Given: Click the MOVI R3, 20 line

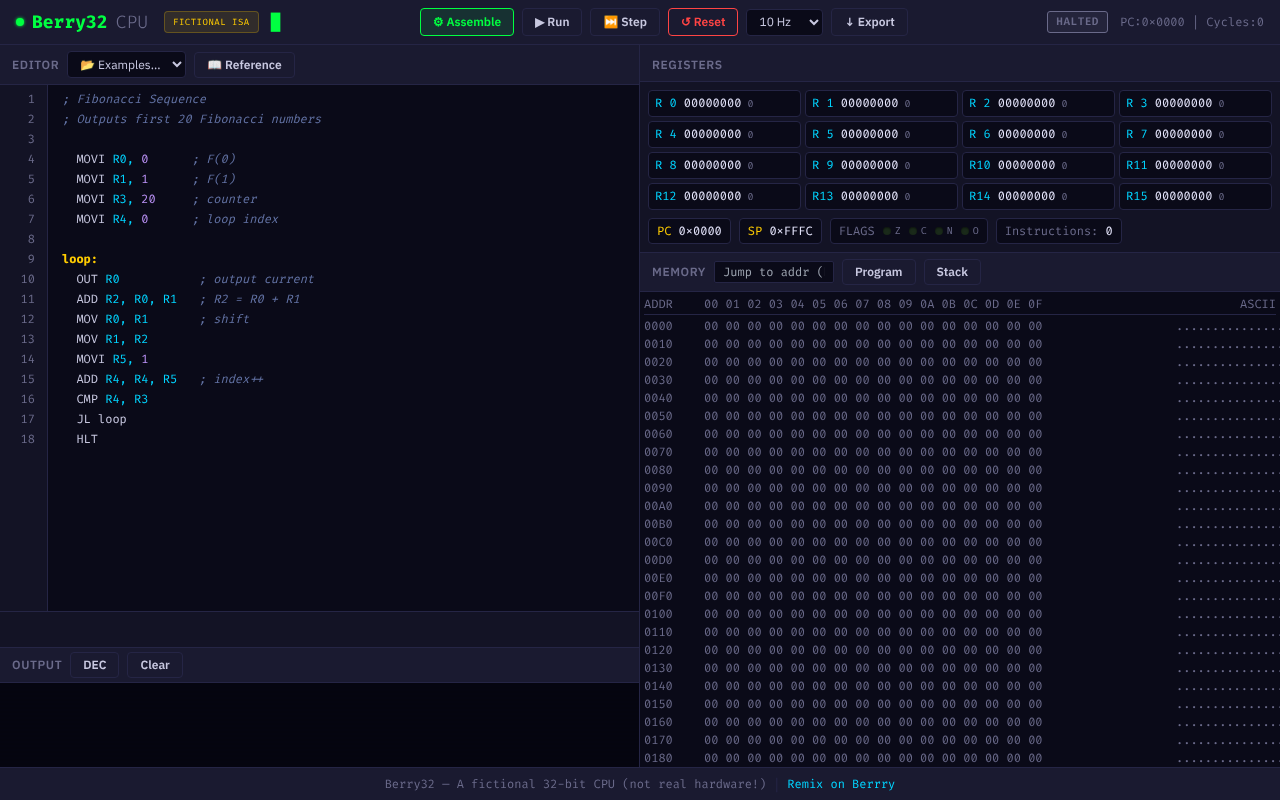Looking at the screenshot, I should click(x=116, y=199).
